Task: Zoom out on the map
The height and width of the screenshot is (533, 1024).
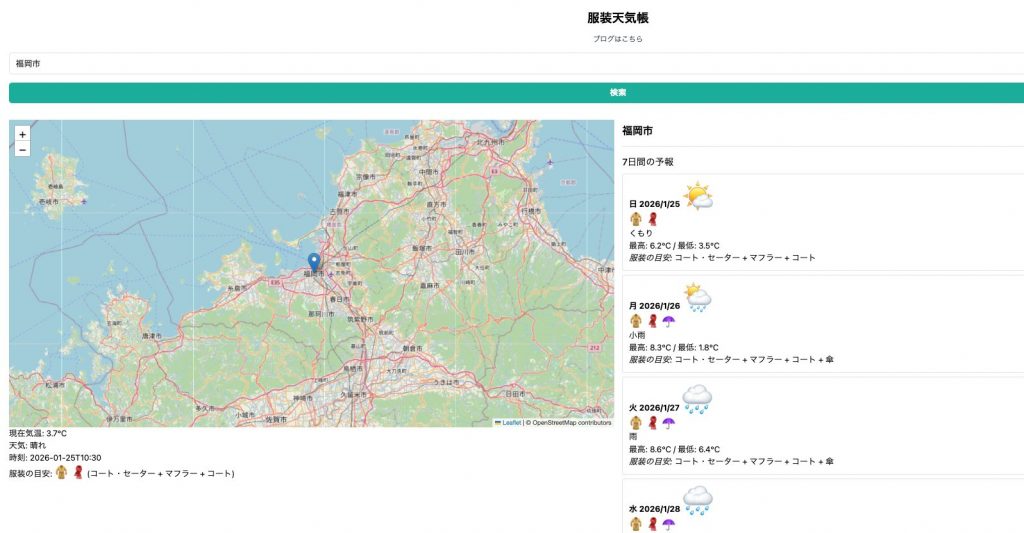Action: 23,150
